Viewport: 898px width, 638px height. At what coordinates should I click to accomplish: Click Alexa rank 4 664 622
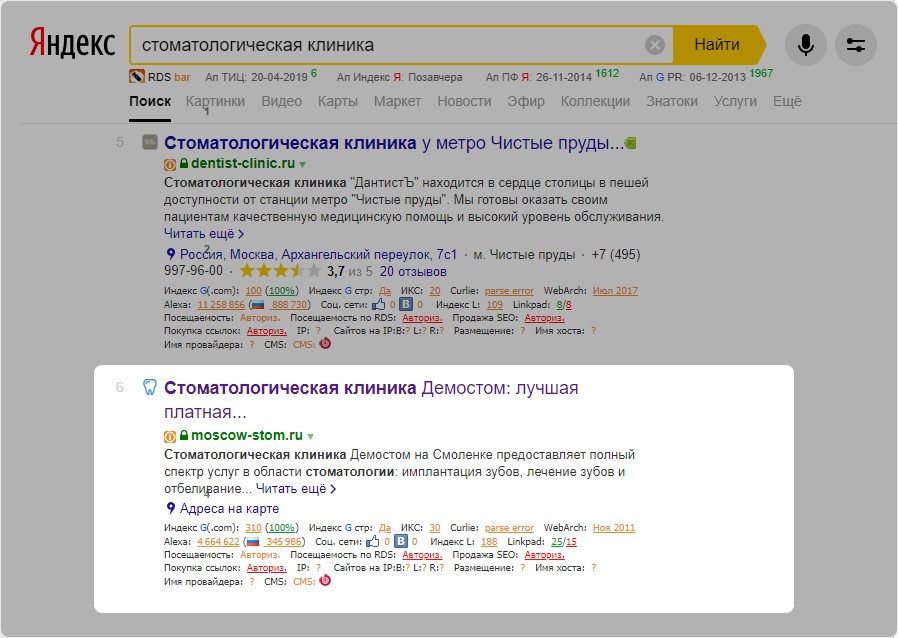[218, 541]
